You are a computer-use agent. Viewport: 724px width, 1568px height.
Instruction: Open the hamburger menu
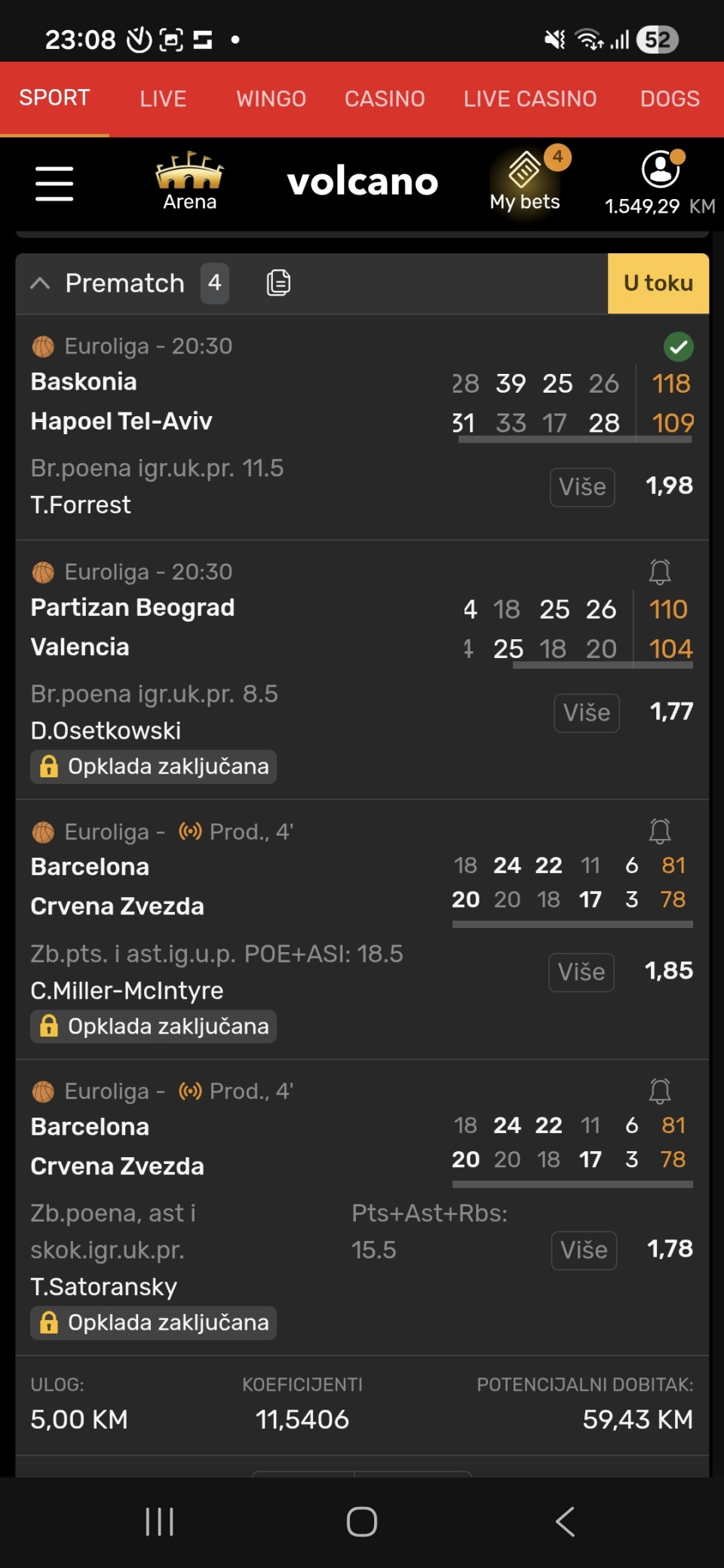[x=54, y=184]
